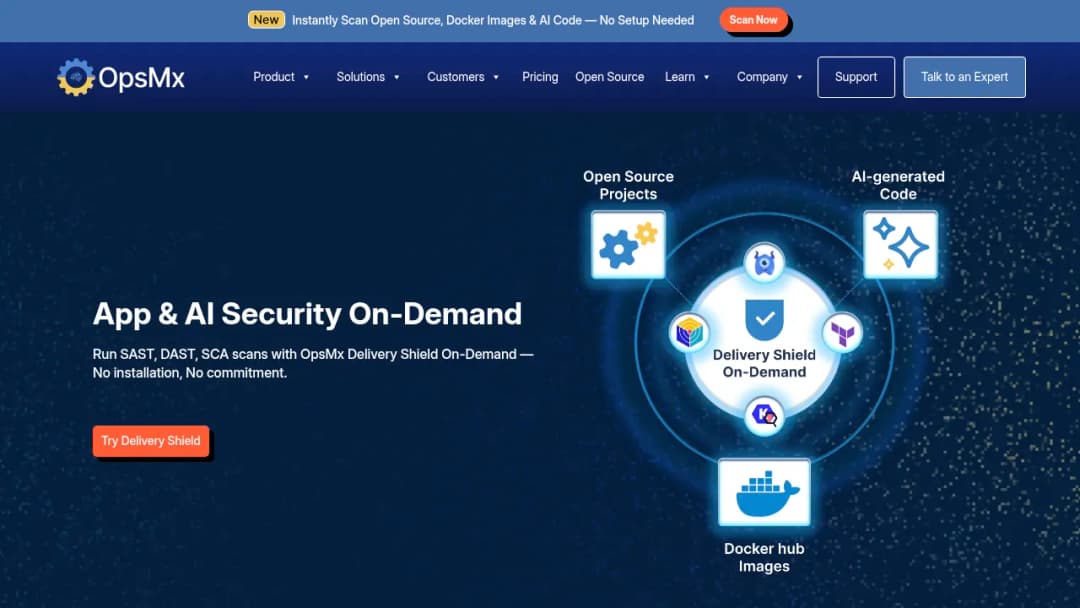Click the Terraform icon on the circle
This screenshot has height=608, width=1080.
[842, 334]
